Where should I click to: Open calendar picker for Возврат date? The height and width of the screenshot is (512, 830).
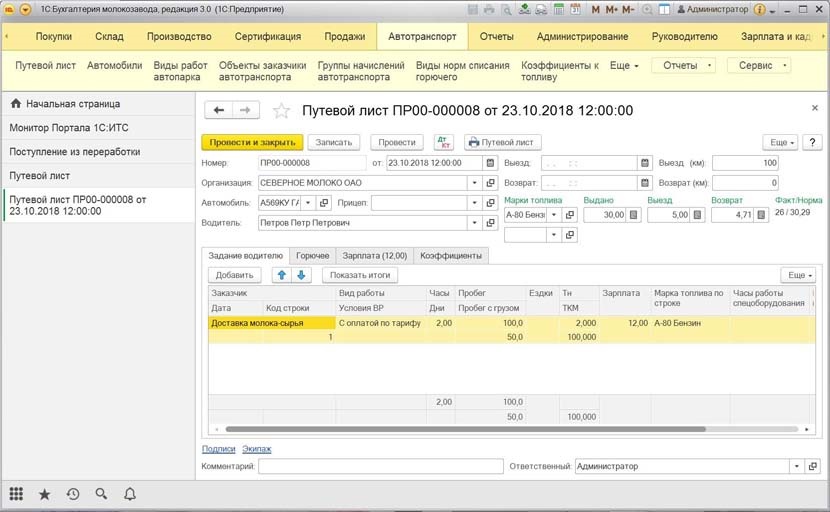[644, 183]
